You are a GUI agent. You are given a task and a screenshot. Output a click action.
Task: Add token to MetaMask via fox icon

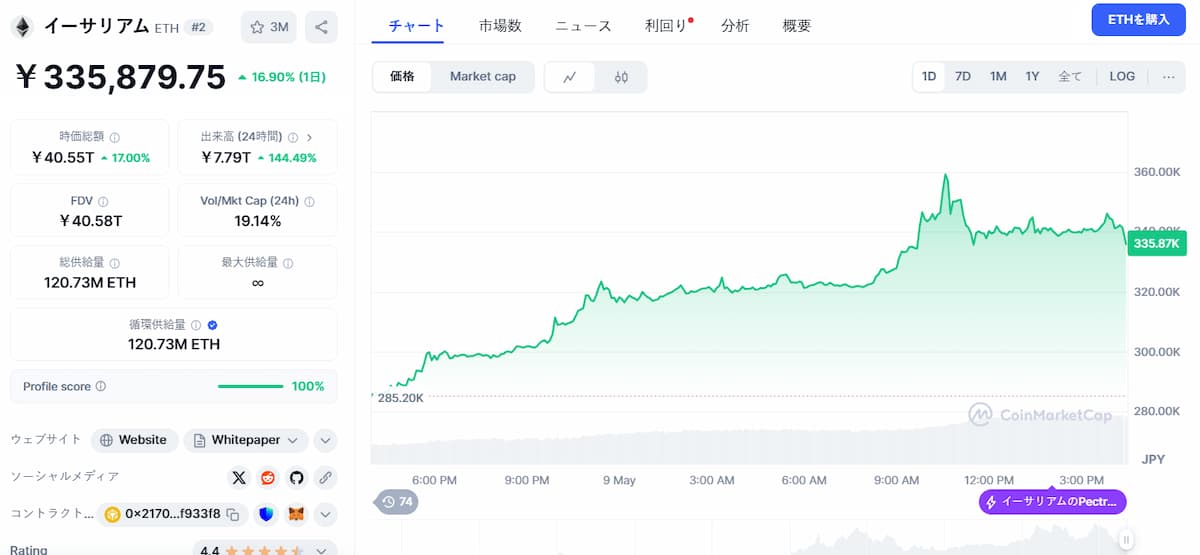296,514
